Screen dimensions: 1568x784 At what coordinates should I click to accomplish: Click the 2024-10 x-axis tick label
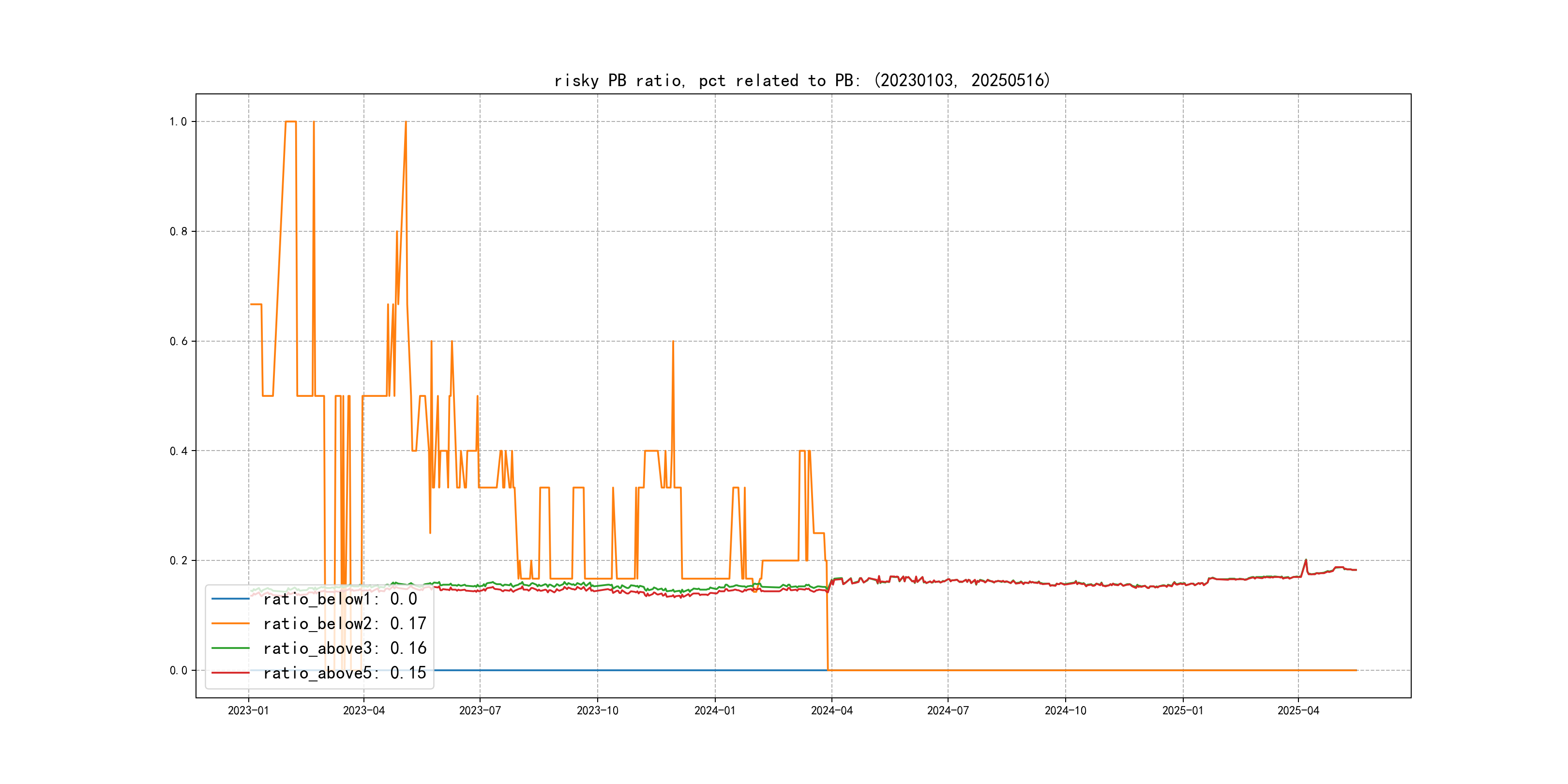[1065, 710]
